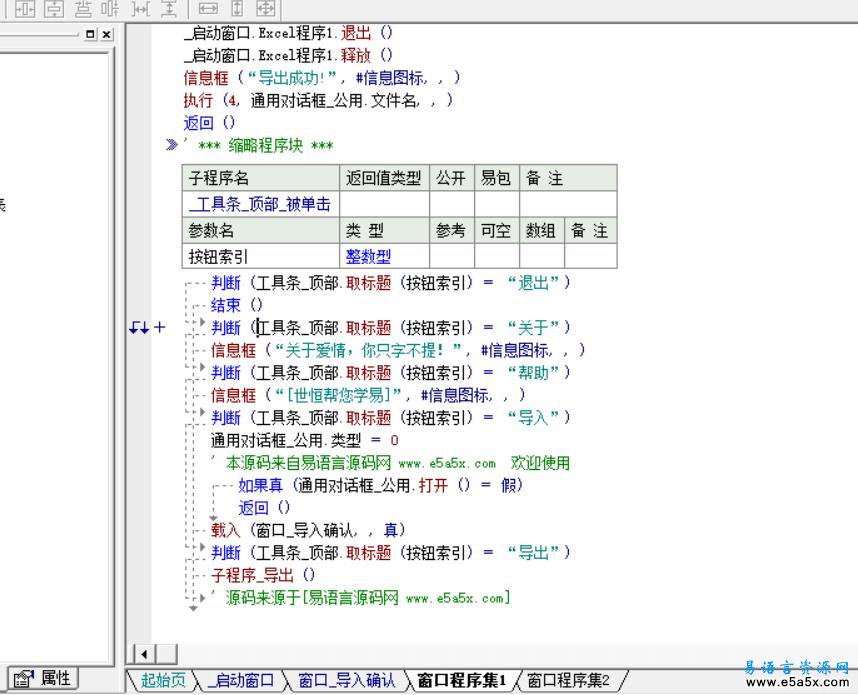The image size is (858, 695).
Task: Click the fourth alignment toolbar icon
Action: [x=110, y=8]
